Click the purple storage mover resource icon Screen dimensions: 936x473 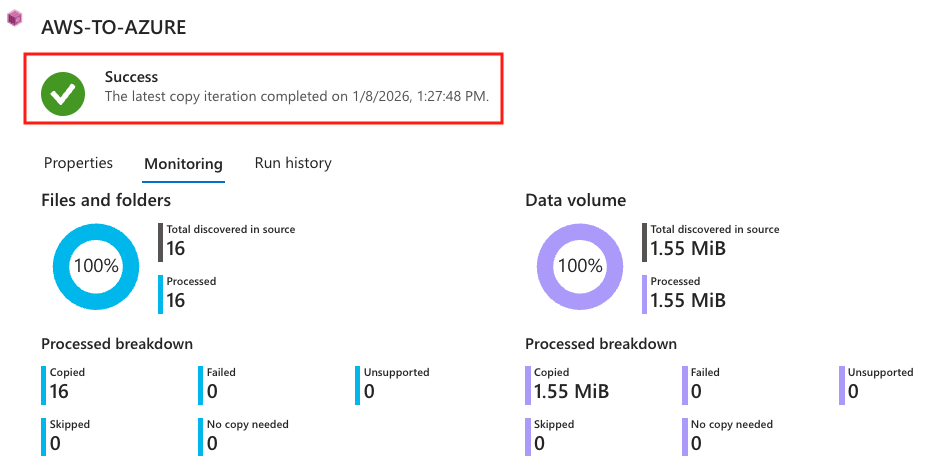coord(14,18)
